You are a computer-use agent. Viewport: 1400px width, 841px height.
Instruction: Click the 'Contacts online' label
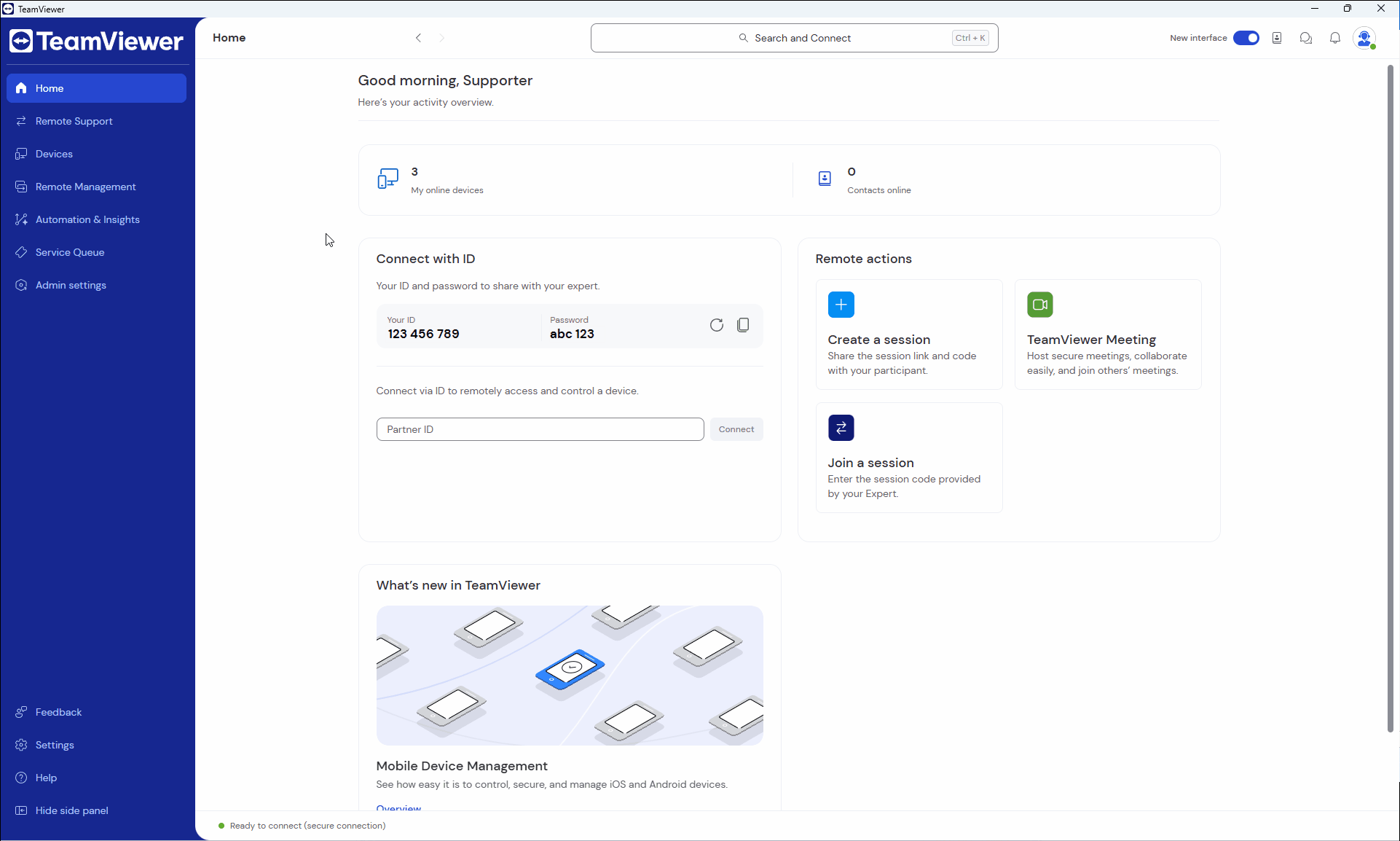pyautogui.click(x=879, y=190)
